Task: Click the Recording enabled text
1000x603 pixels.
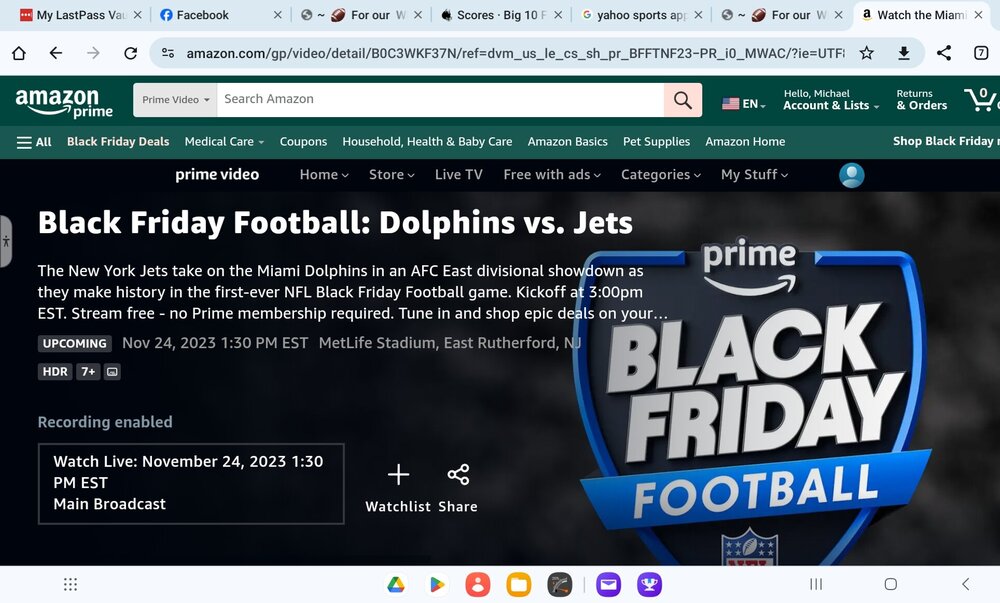Action: click(105, 422)
